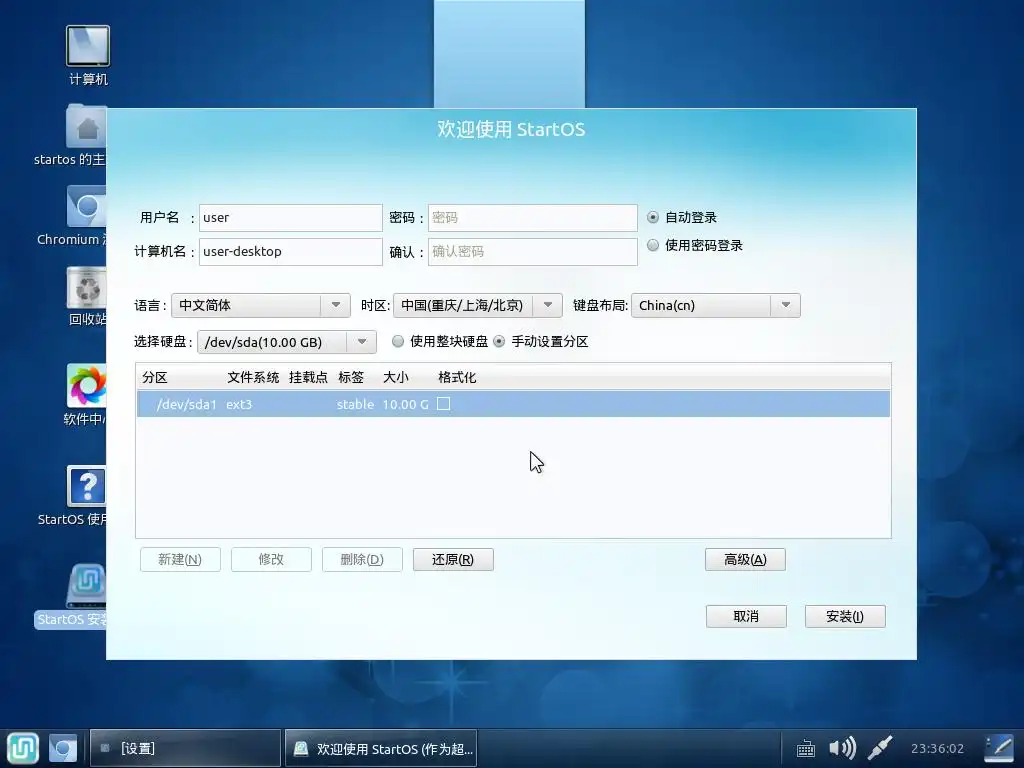The width and height of the screenshot is (1024, 768).
Task: Click the 挂载点 column header
Action: click(x=308, y=377)
